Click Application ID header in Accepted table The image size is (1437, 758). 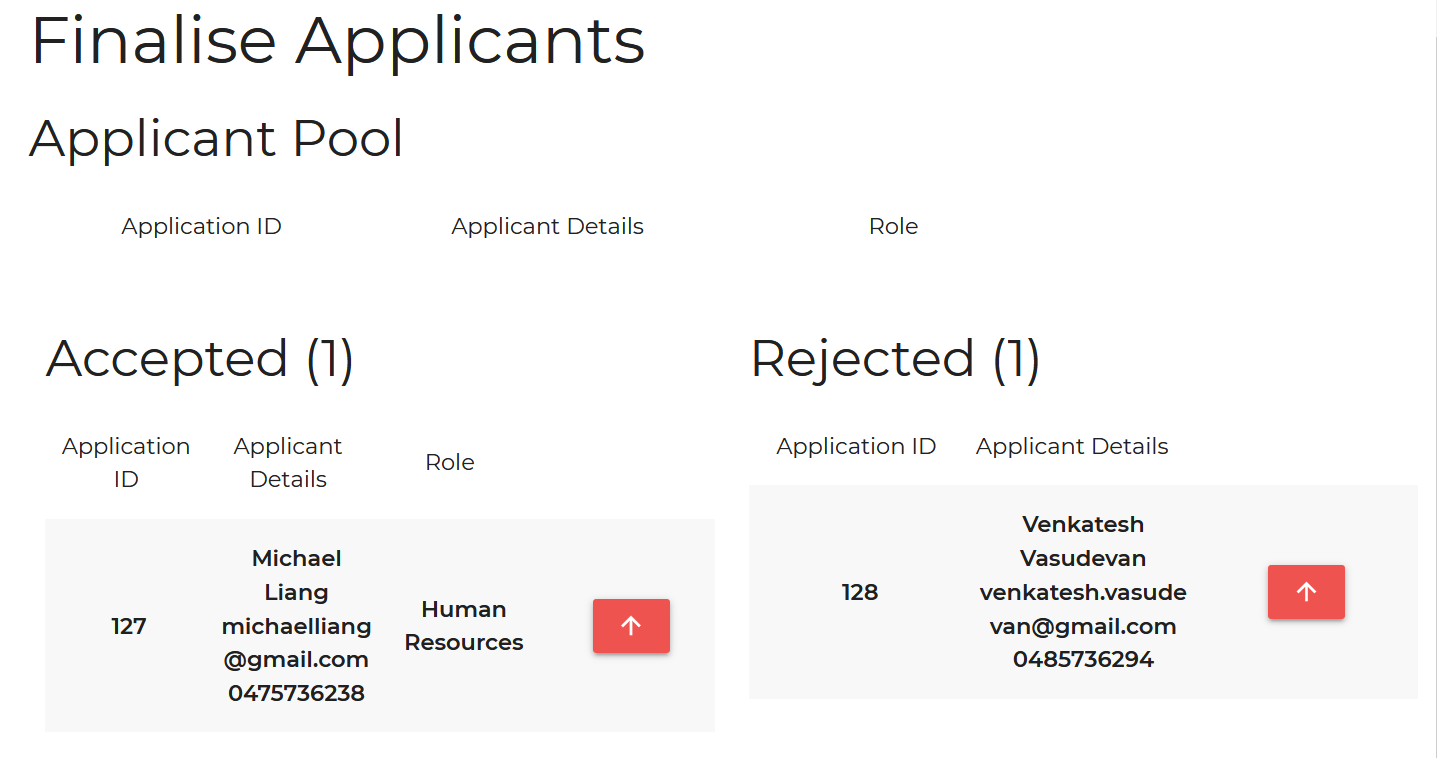126,462
